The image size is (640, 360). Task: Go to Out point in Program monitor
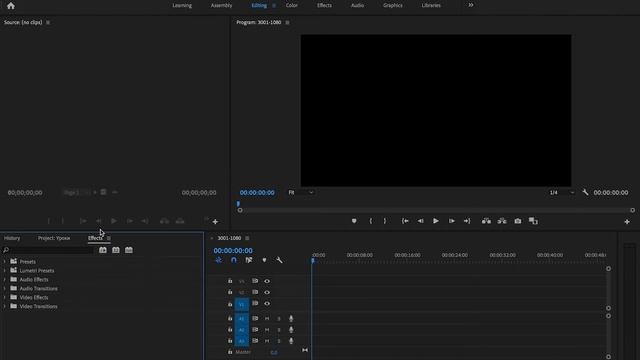point(467,221)
